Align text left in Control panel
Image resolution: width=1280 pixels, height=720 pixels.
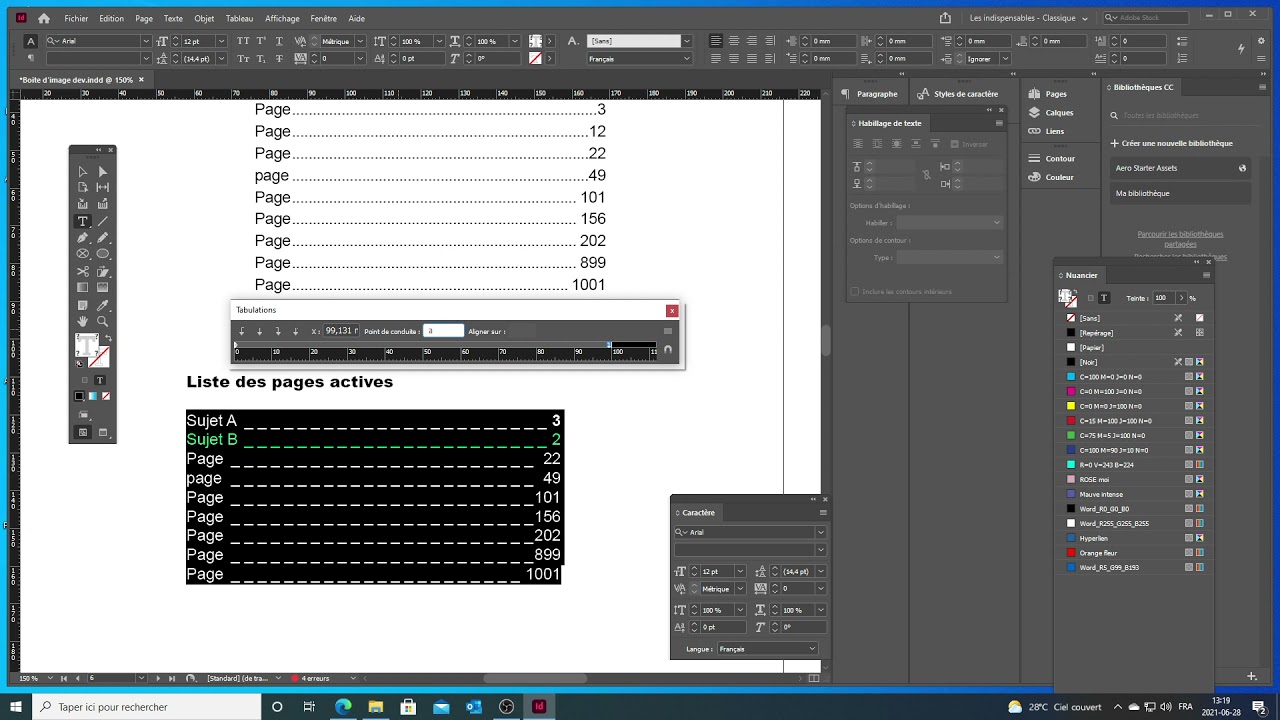[x=715, y=41]
